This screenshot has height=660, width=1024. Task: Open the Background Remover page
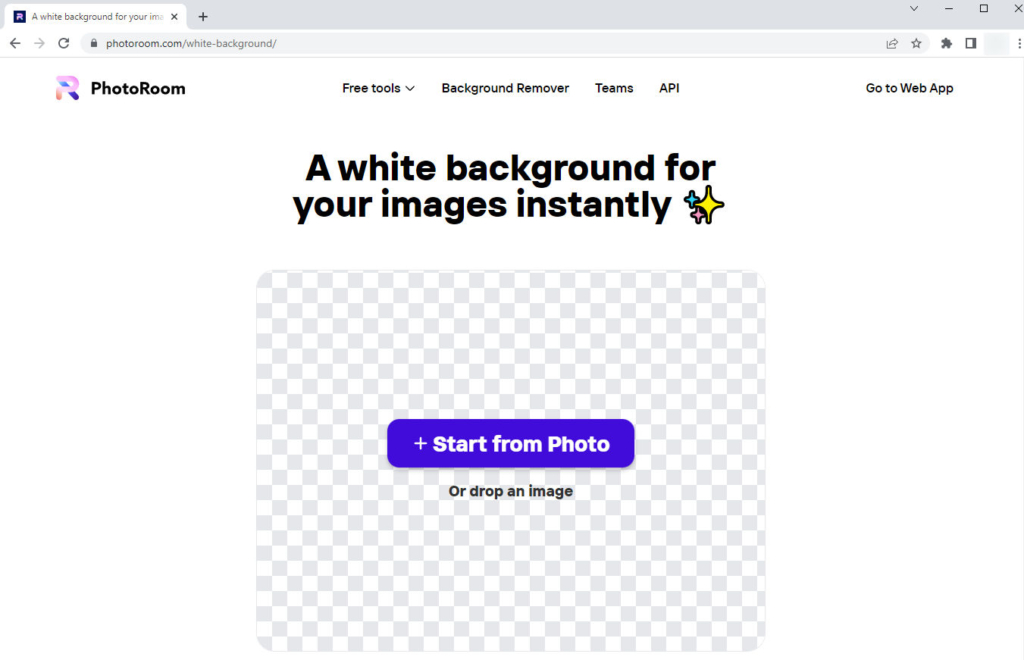(x=504, y=88)
